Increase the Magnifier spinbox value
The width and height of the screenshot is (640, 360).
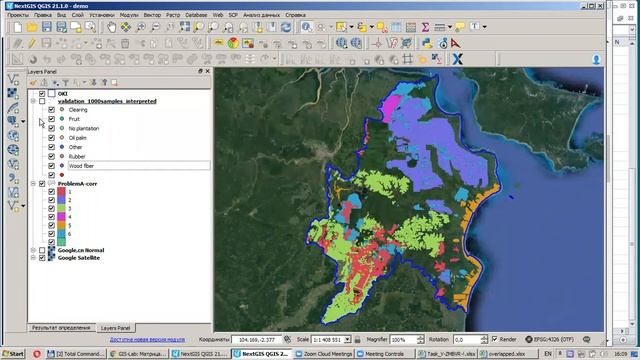(420, 338)
